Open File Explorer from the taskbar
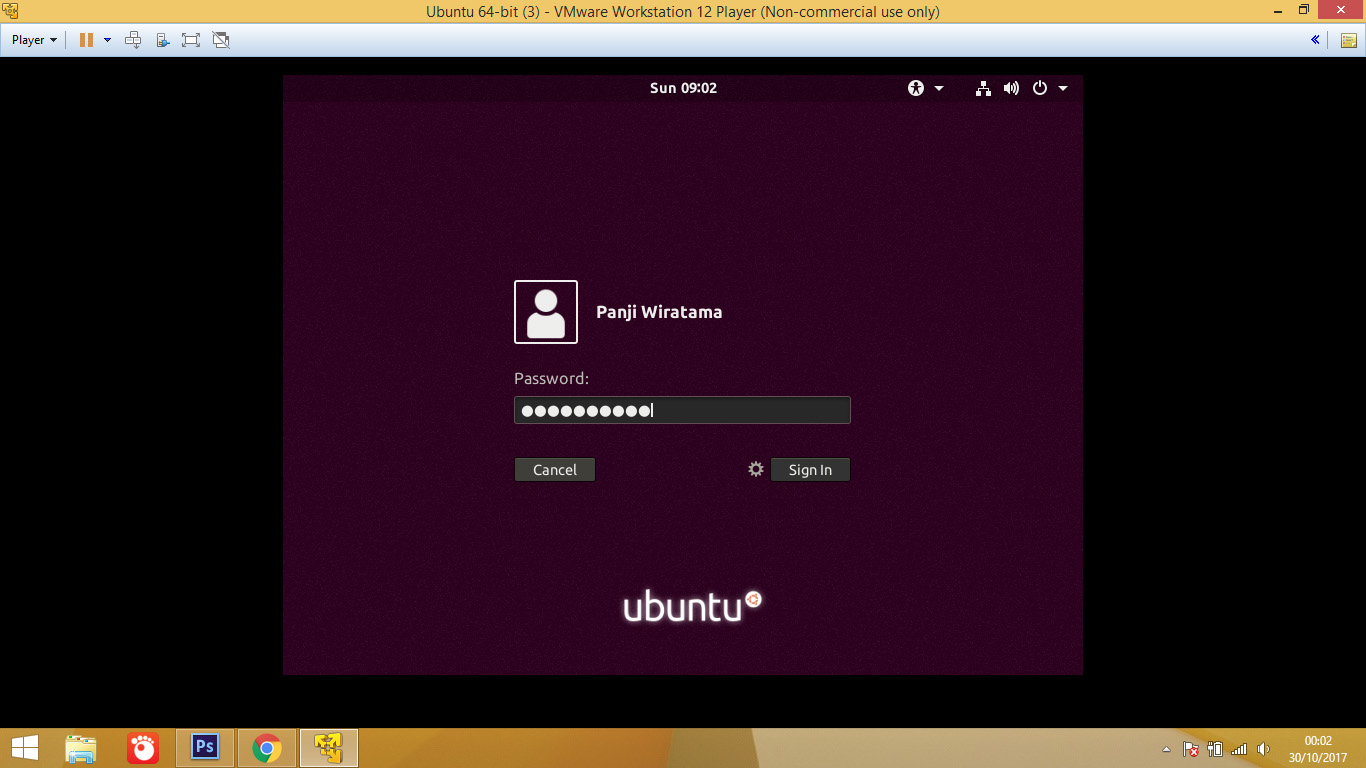The width and height of the screenshot is (1366, 768). click(x=81, y=748)
